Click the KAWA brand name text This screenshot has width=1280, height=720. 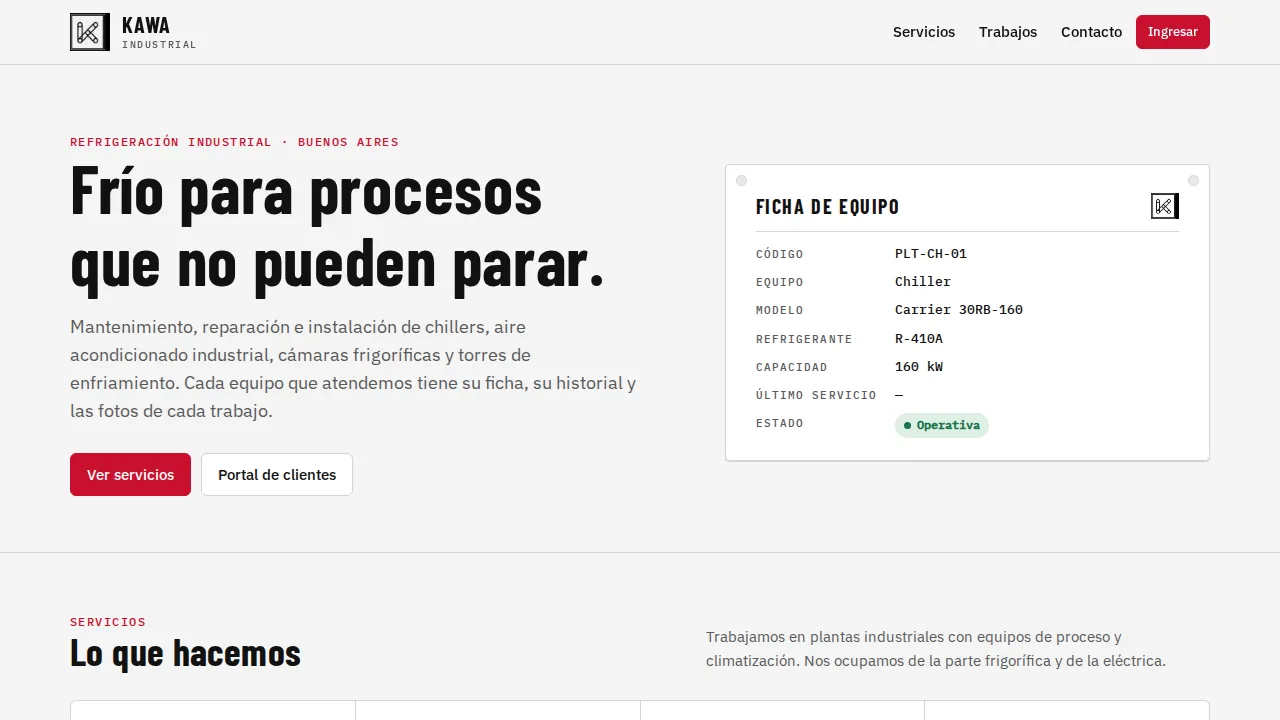(x=146, y=25)
